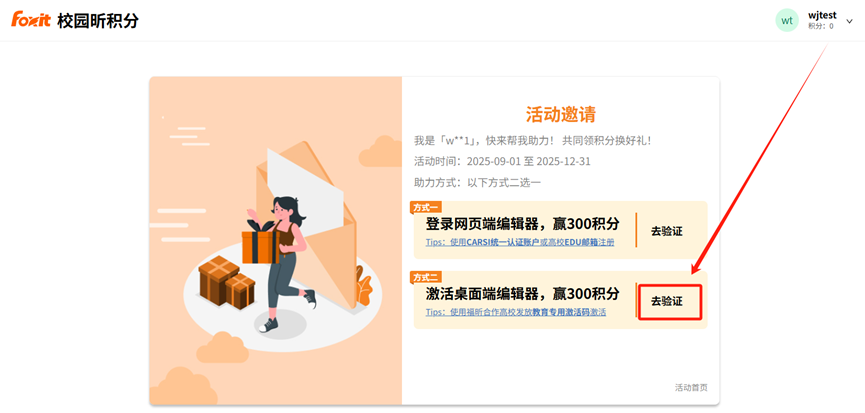Click the 方式一 orange badge
This screenshot has width=865, height=413.
point(425,207)
